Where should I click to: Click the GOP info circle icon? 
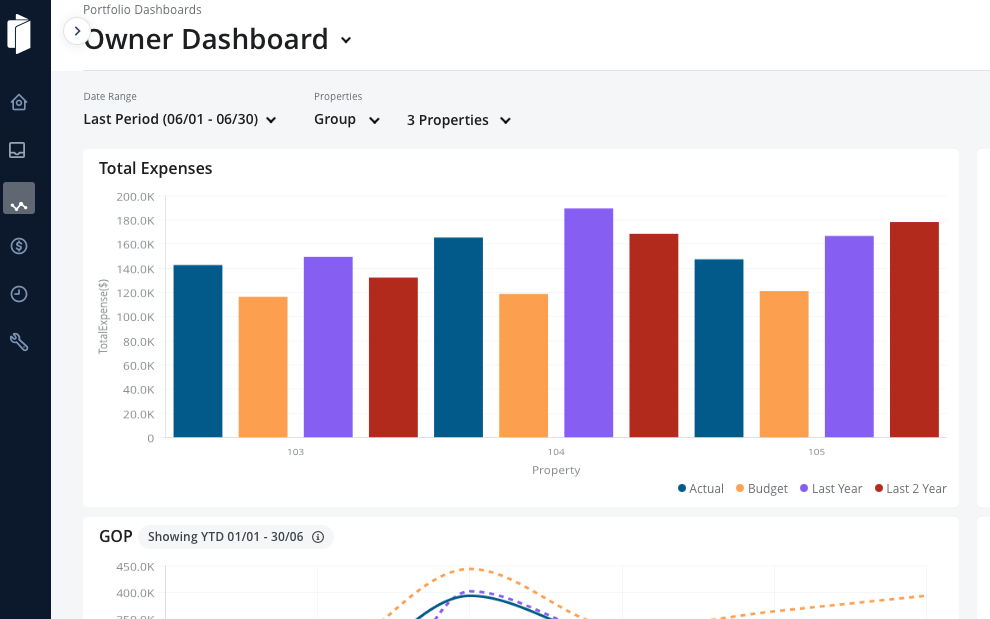[318, 537]
